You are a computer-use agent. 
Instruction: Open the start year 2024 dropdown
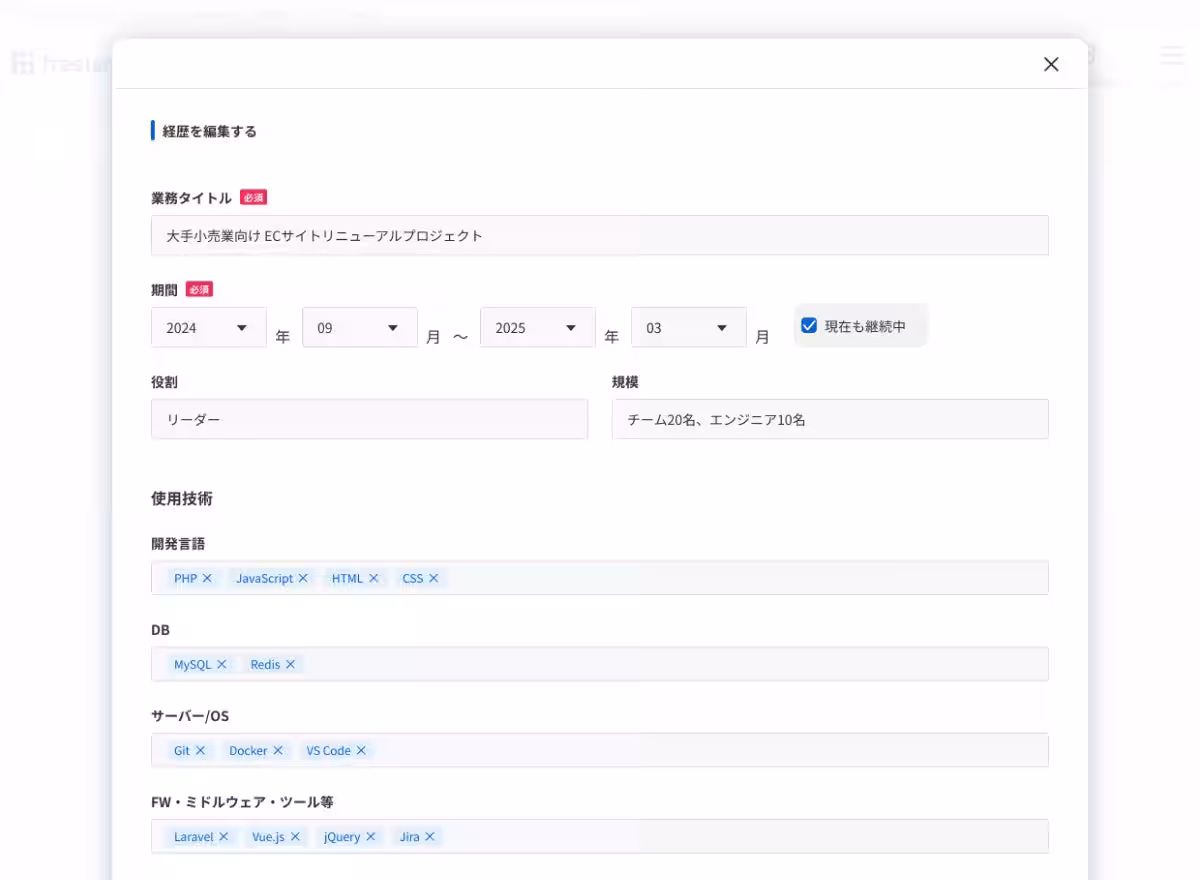[x=208, y=328]
